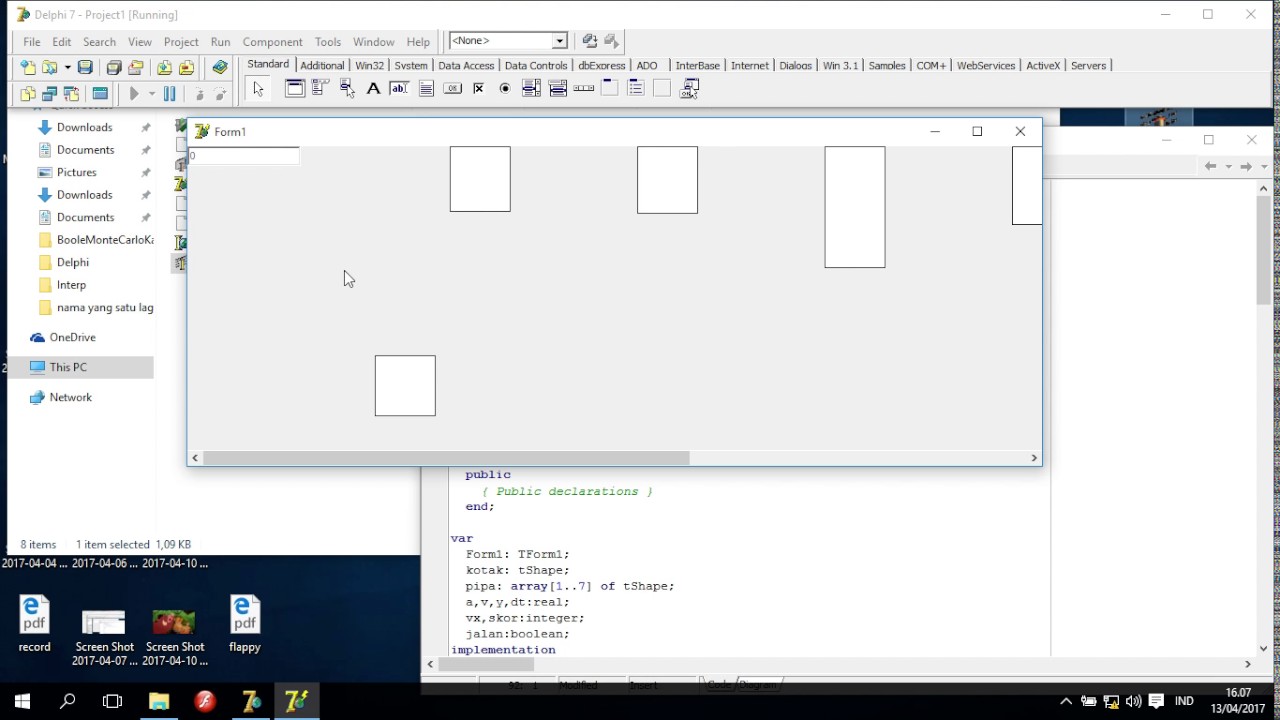Open Help Contents book icon
The image size is (1280, 720).
coord(220,67)
